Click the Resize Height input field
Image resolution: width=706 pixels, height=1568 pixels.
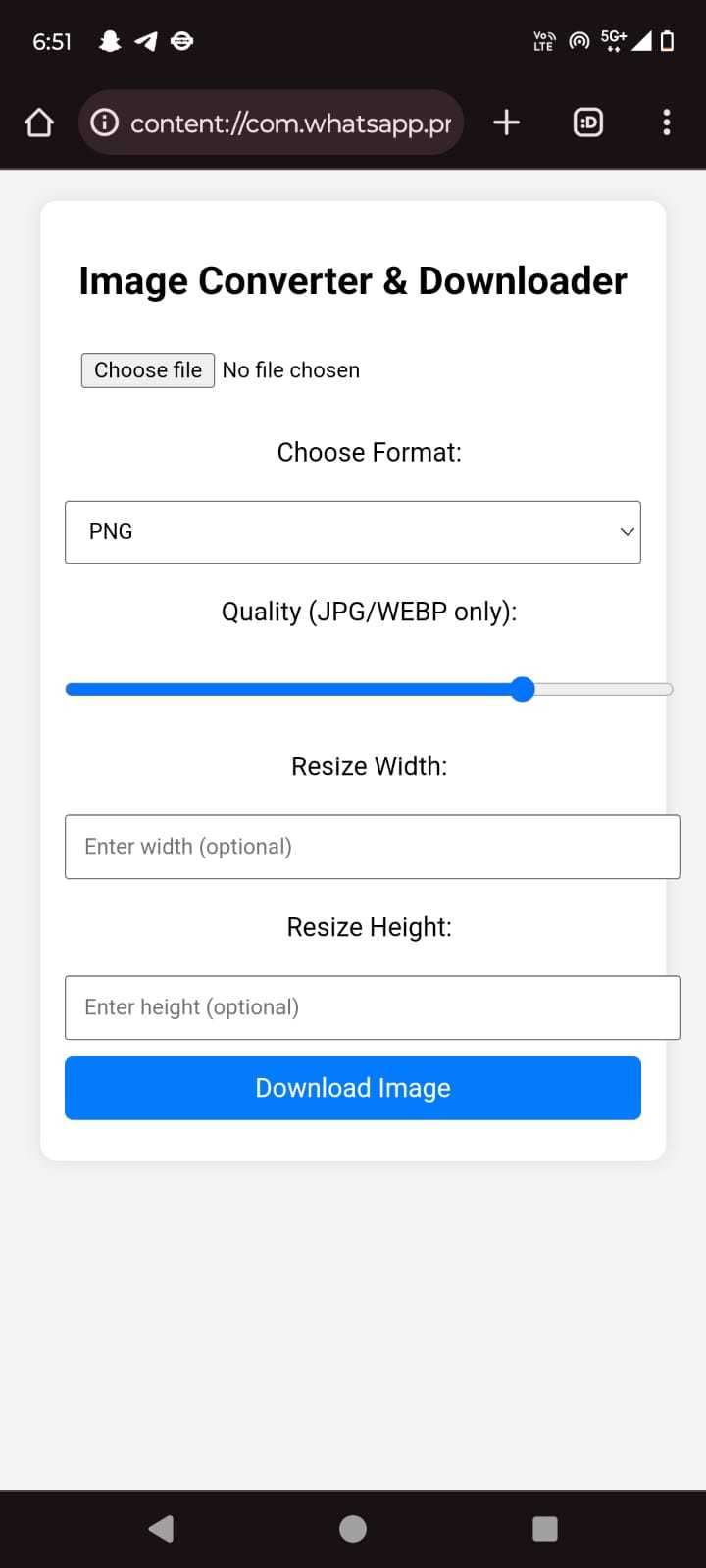[x=373, y=1007]
